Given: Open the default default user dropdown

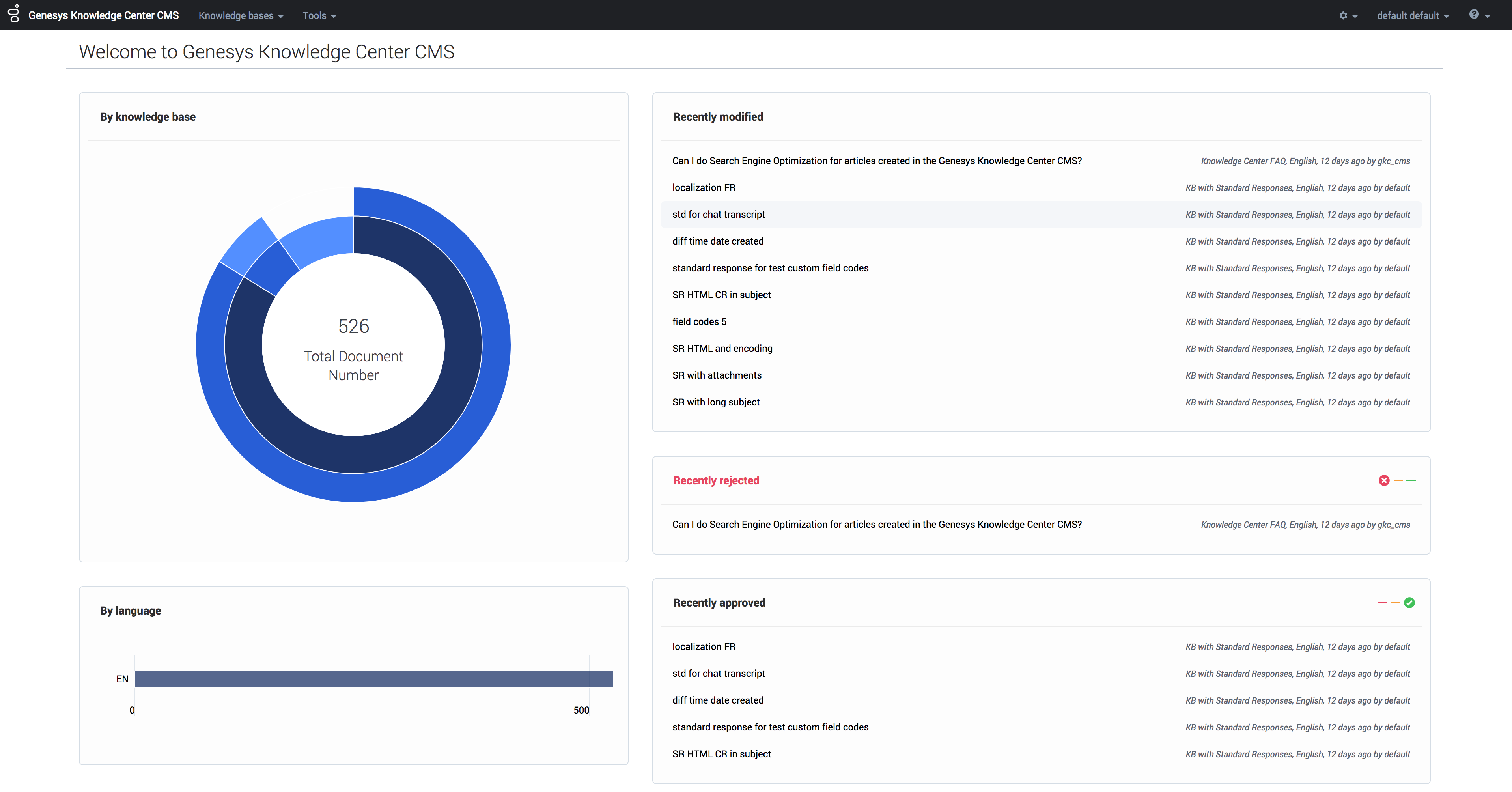Looking at the screenshot, I should pos(1412,15).
